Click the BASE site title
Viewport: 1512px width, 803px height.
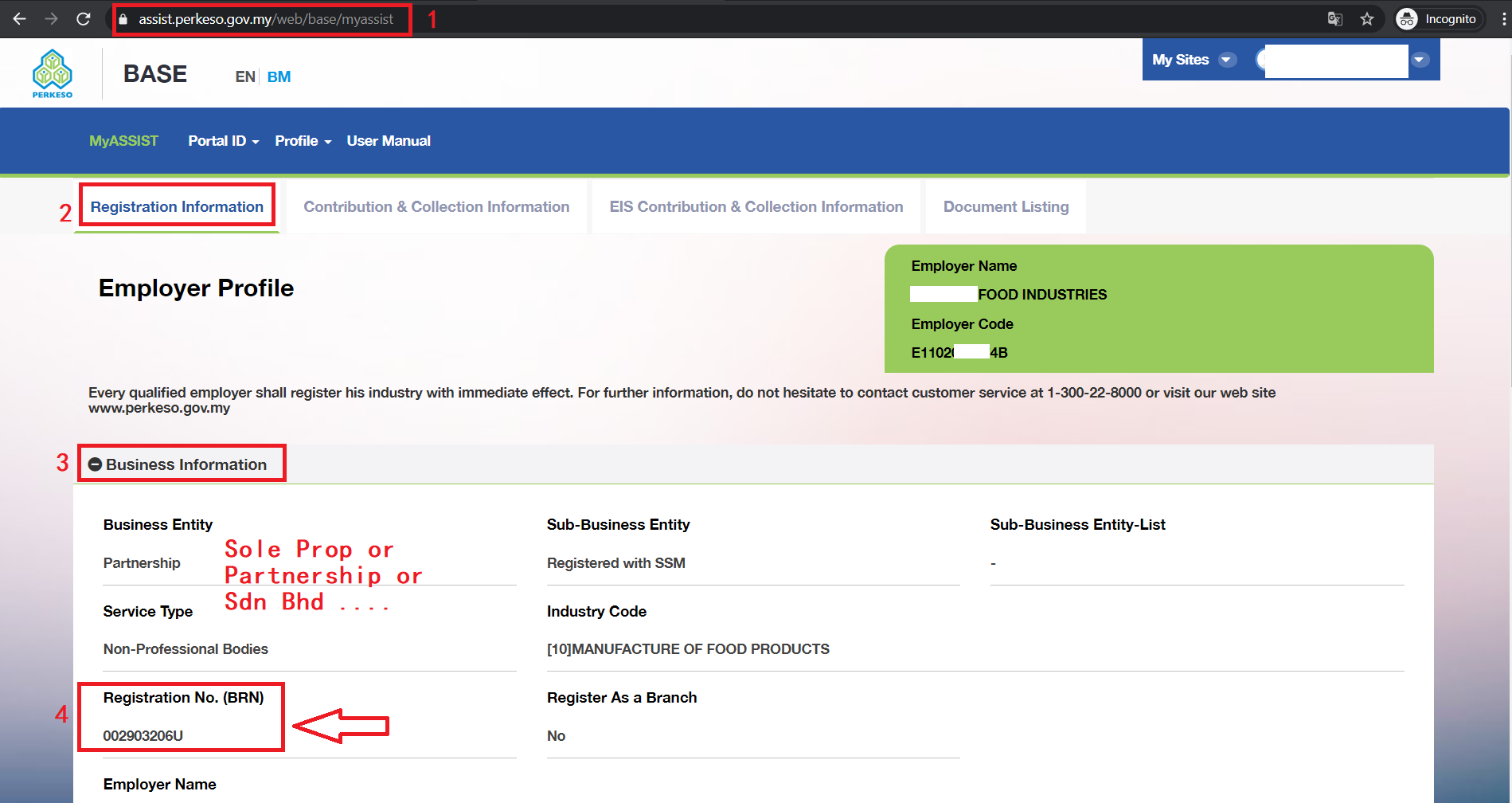pos(155,74)
